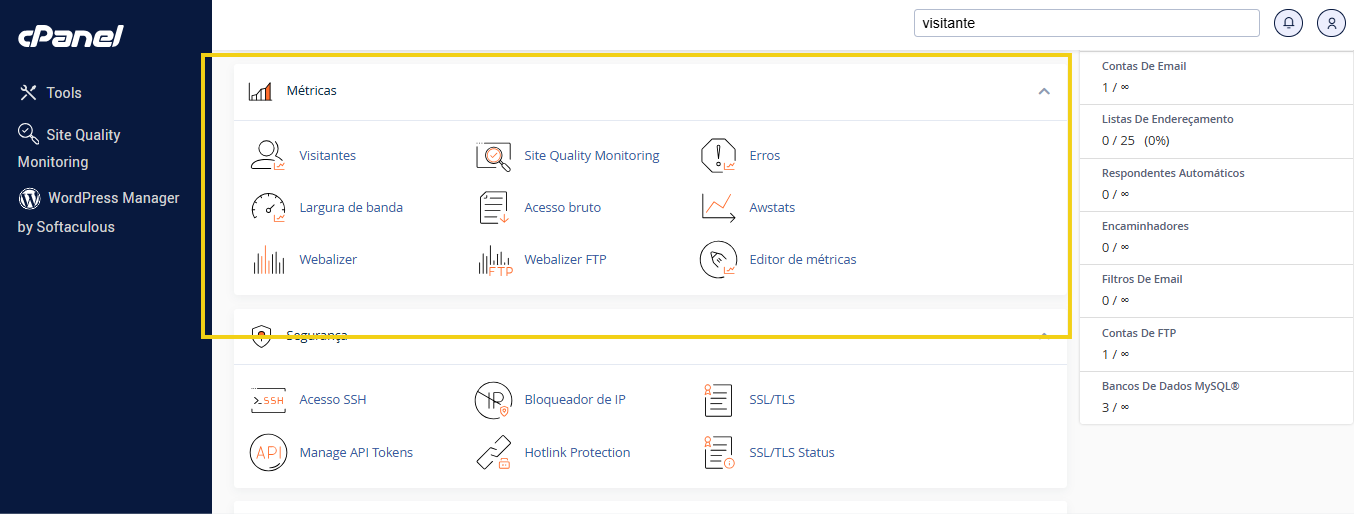The image size is (1354, 514).
Task: Click the Acesso bruto link
Action: pyautogui.click(x=562, y=208)
